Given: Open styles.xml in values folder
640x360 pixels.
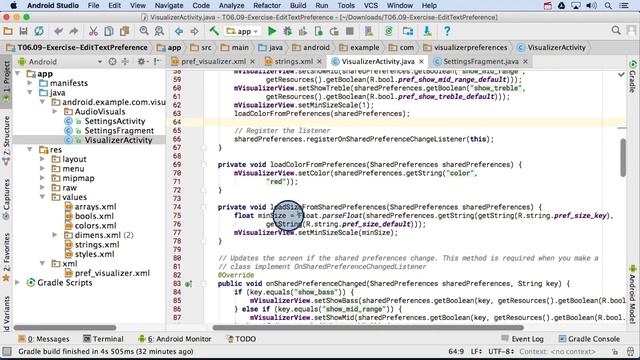Looking at the screenshot, I should pos(95,254).
